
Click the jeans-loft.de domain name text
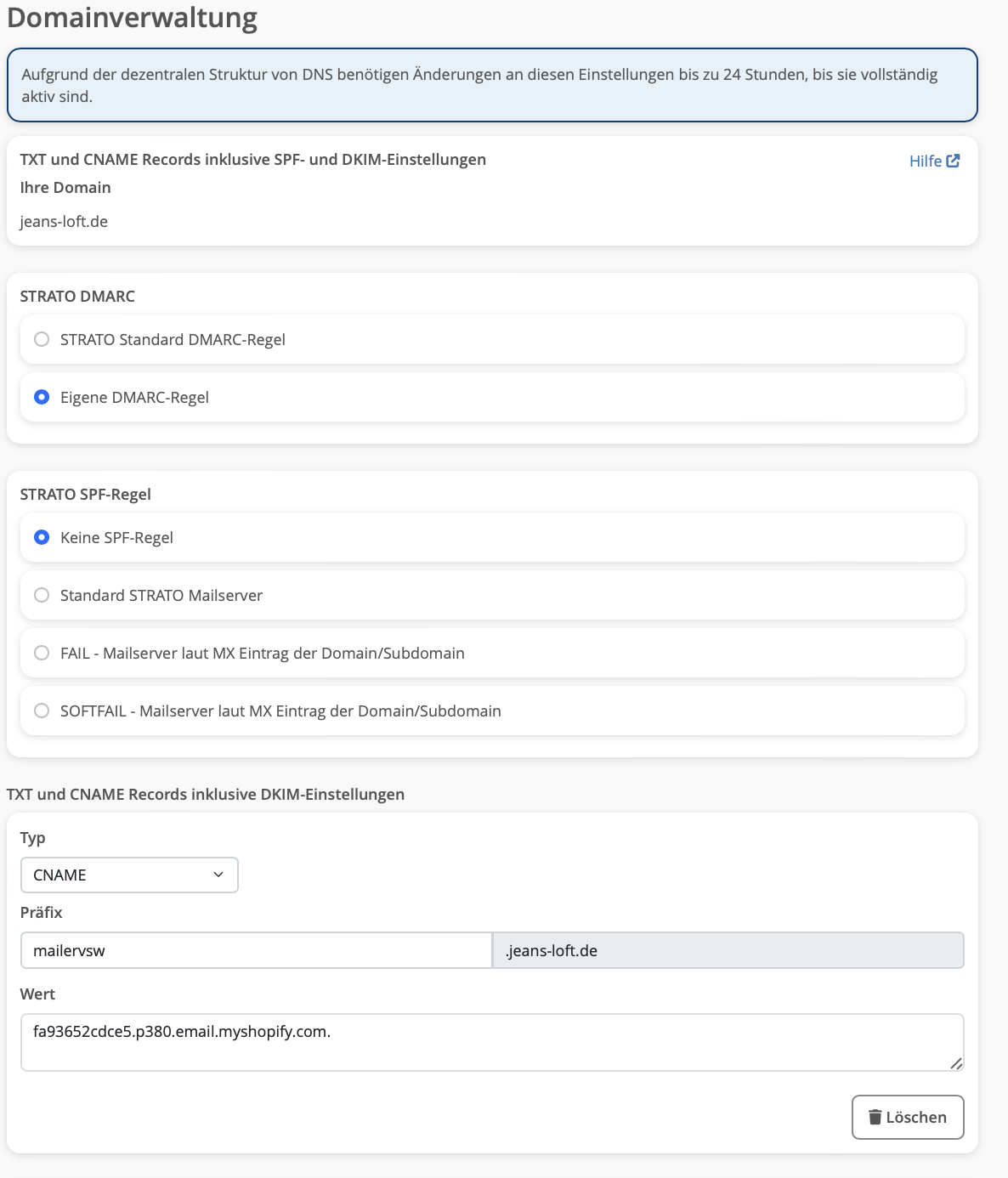pyautogui.click(x=64, y=222)
